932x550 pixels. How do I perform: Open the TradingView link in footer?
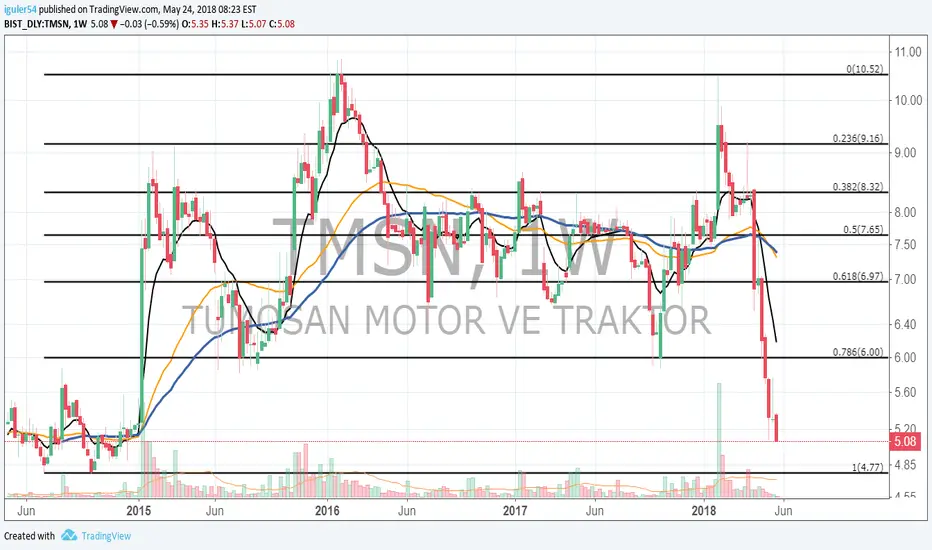pos(106,536)
